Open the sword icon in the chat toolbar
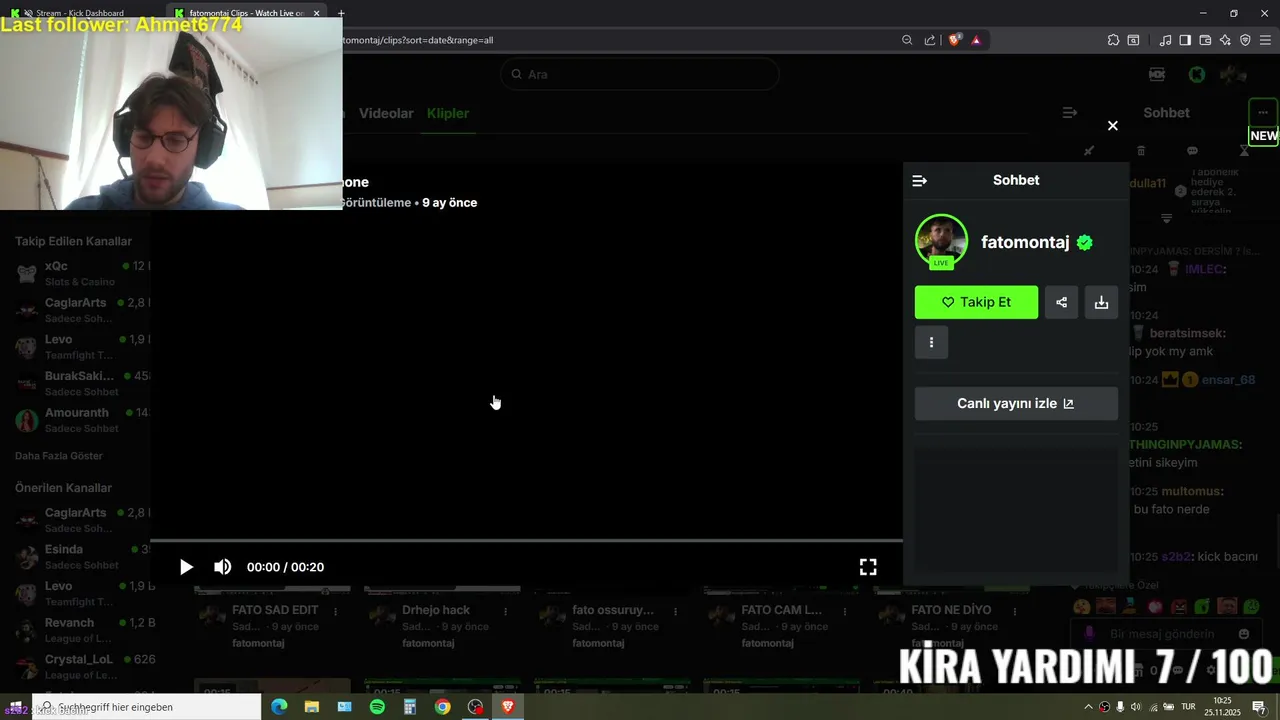The height and width of the screenshot is (720, 1280). point(1089,151)
